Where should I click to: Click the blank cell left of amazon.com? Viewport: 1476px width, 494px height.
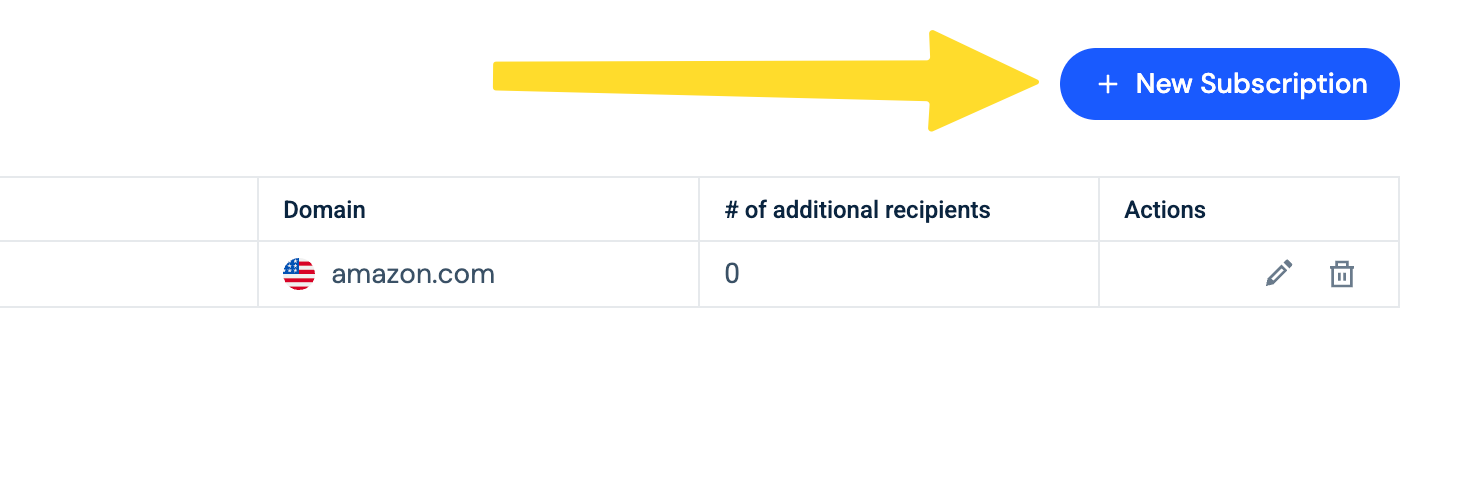coord(129,274)
